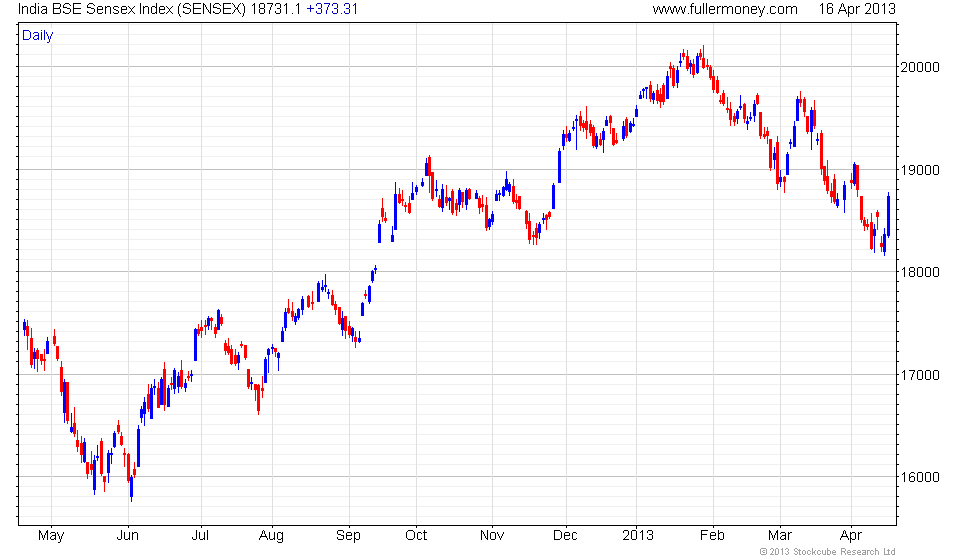Image resolution: width=980 pixels, height=560 pixels.
Task: Click the date 16 Apr 2013
Action: 857,9
